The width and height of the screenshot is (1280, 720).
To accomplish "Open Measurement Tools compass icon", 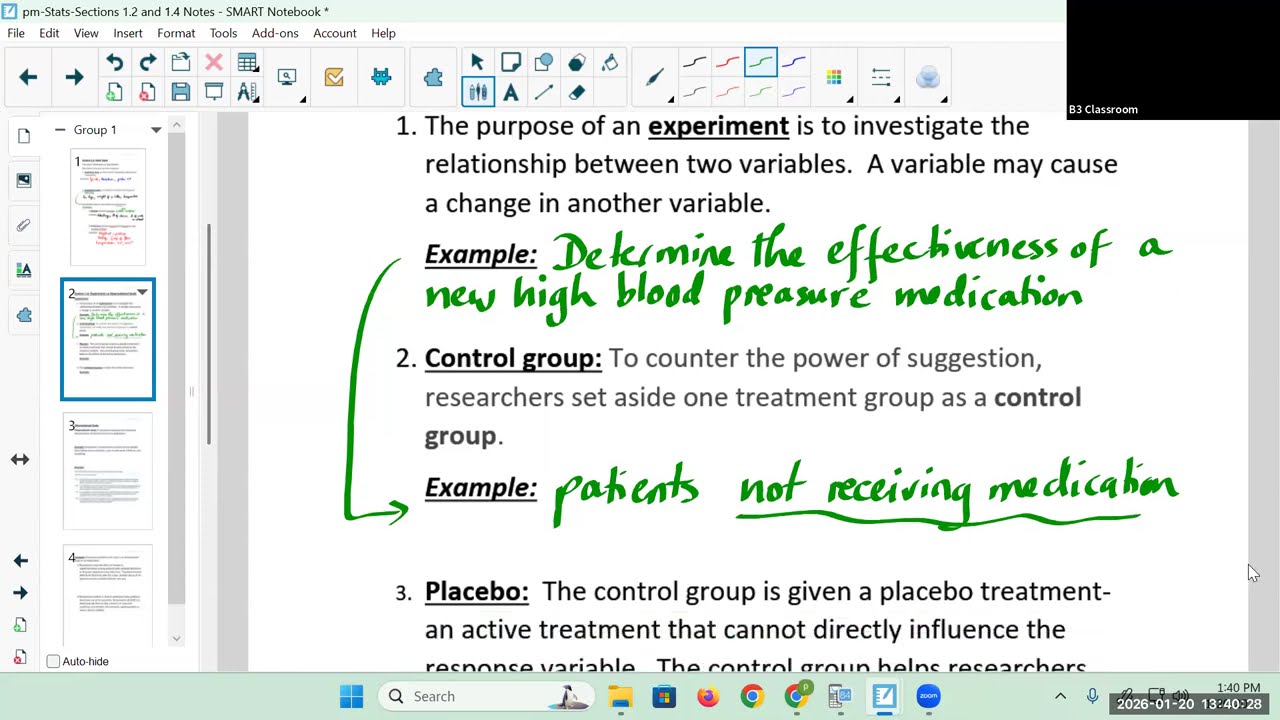I will tap(247, 93).
